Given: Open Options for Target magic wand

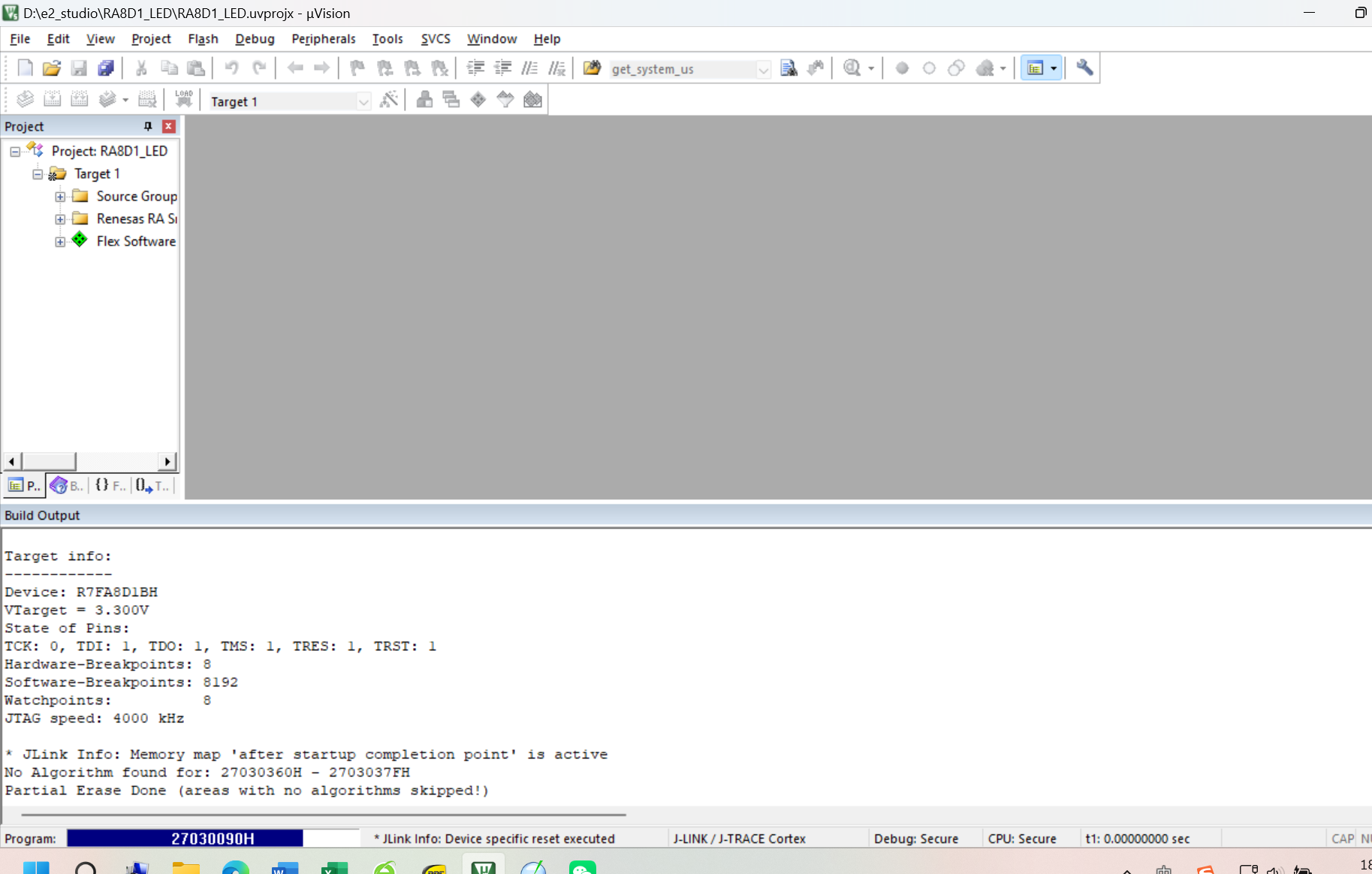Looking at the screenshot, I should tap(389, 99).
